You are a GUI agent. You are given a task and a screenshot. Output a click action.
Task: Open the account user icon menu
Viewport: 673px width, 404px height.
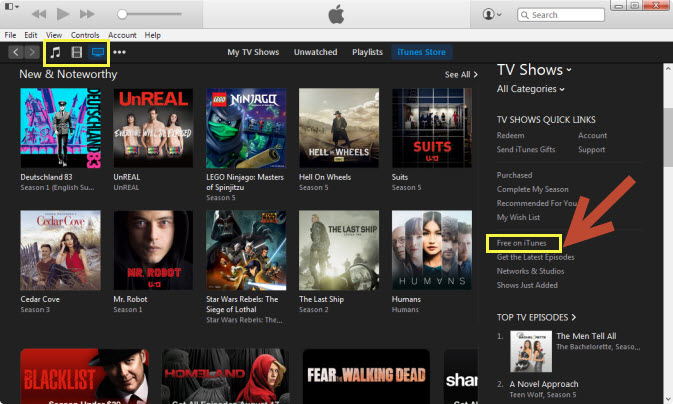492,14
